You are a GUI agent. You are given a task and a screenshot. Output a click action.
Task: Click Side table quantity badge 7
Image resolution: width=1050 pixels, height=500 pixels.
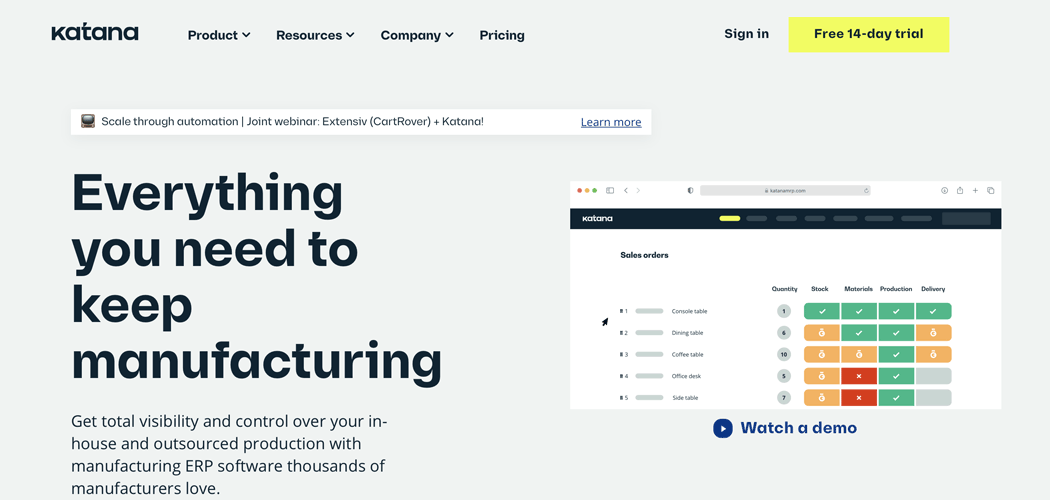[x=784, y=398]
